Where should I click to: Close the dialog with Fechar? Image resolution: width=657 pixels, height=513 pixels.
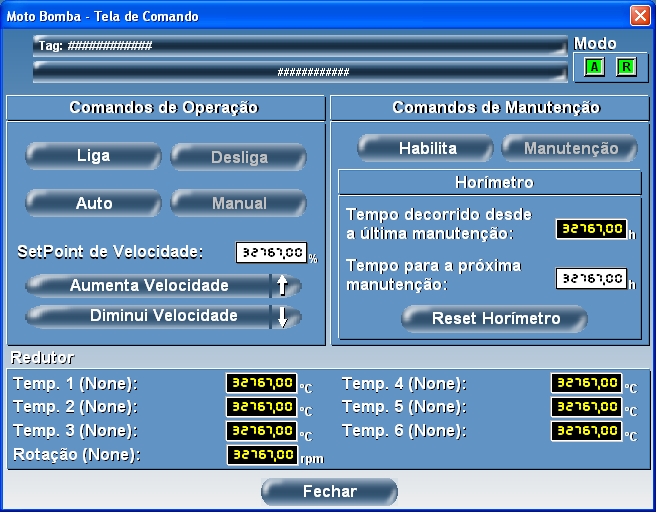click(x=329, y=491)
